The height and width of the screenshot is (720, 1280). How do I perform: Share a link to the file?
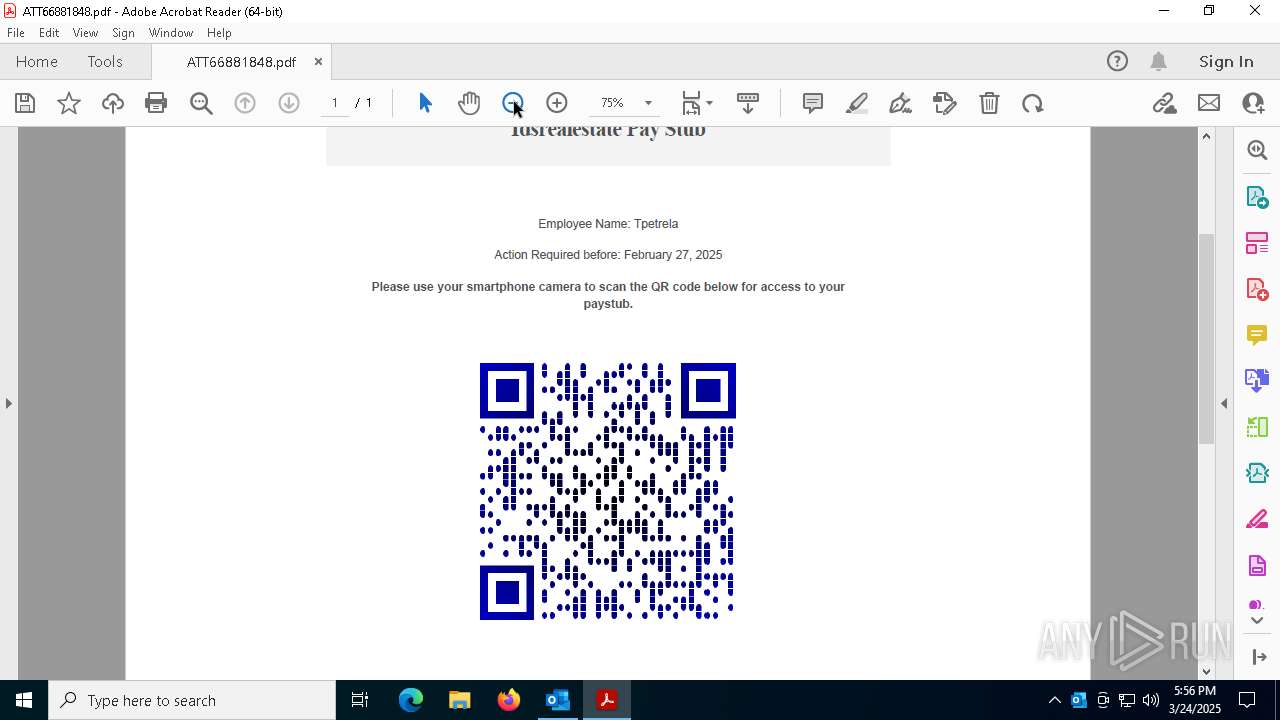(x=1164, y=103)
